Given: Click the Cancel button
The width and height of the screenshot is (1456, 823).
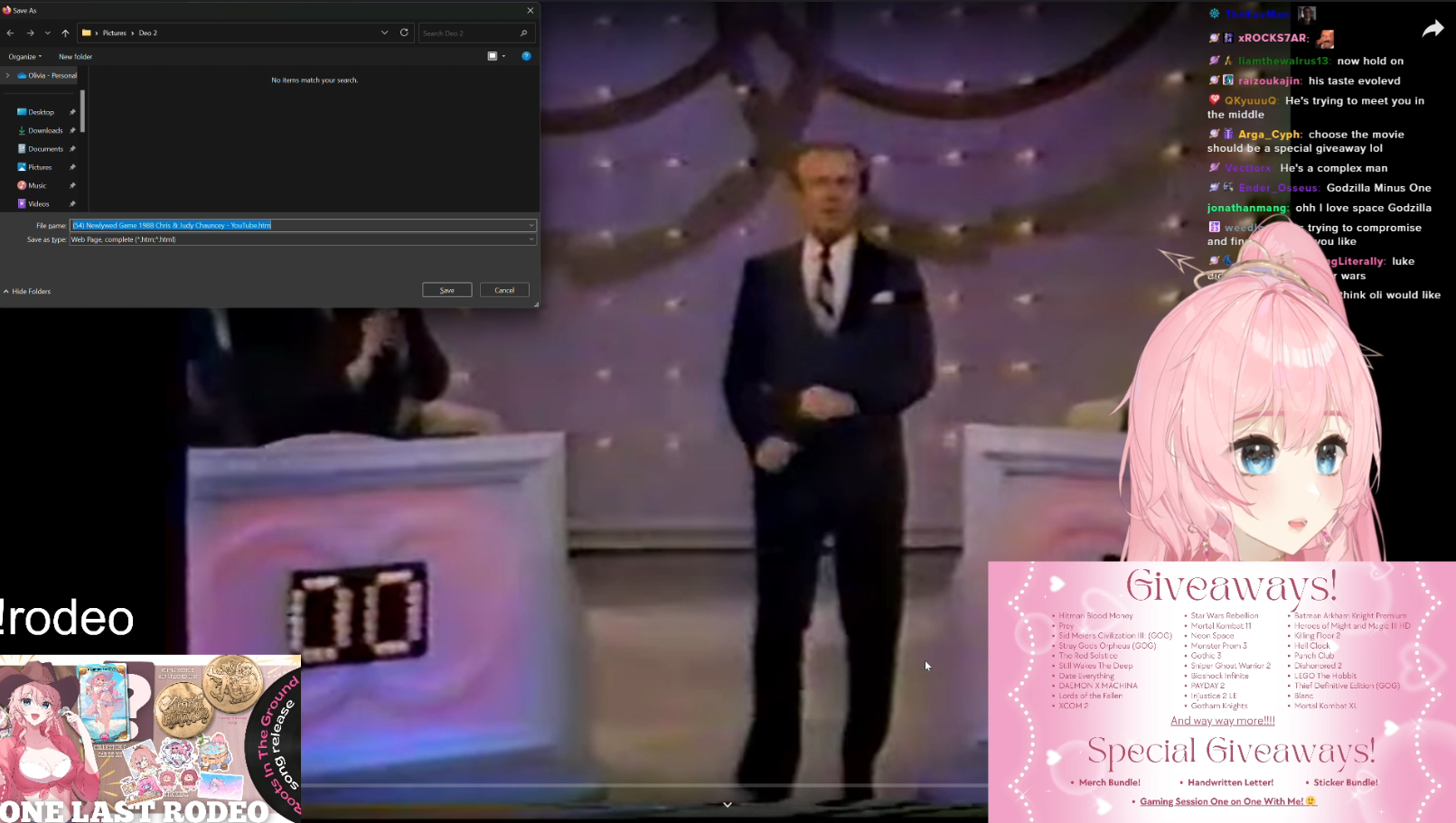Looking at the screenshot, I should 504,290.
